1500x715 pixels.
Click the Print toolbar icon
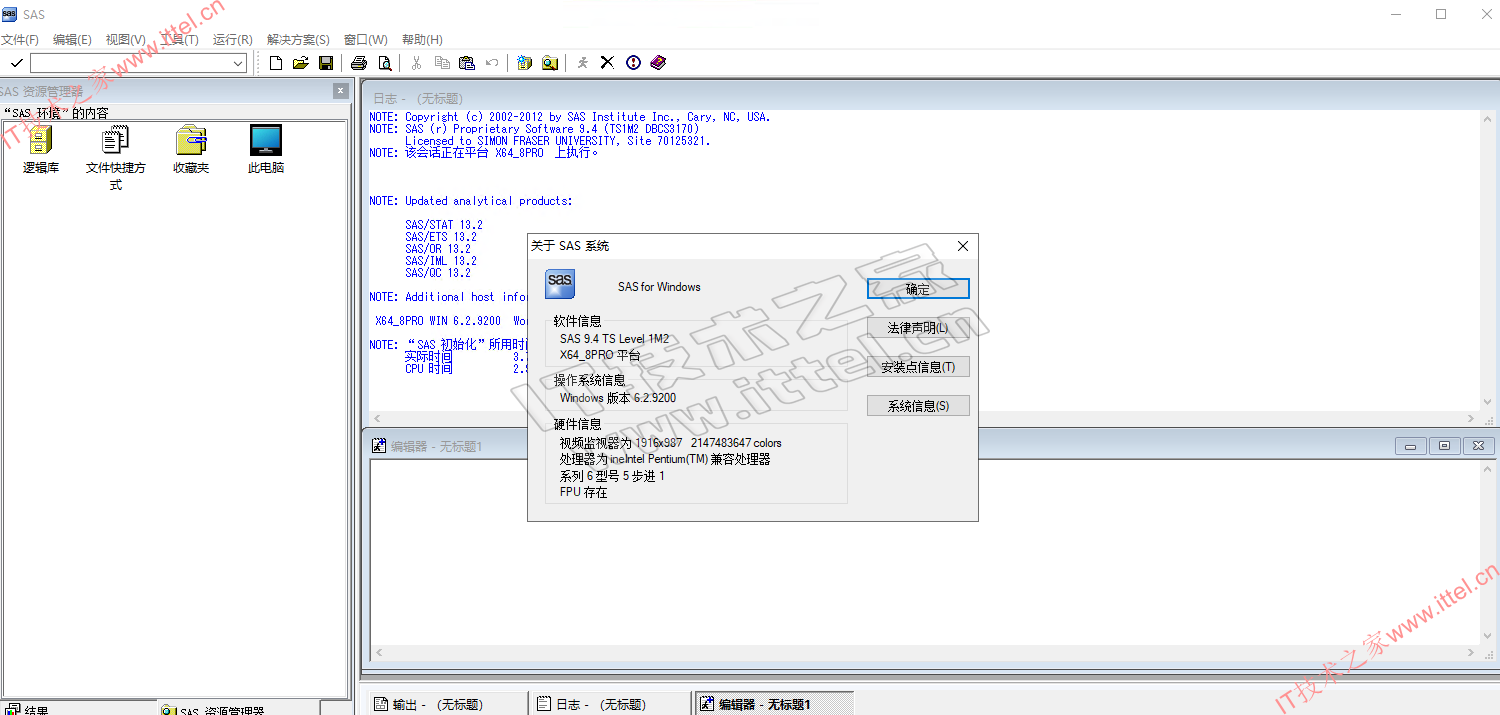[359, 63]
